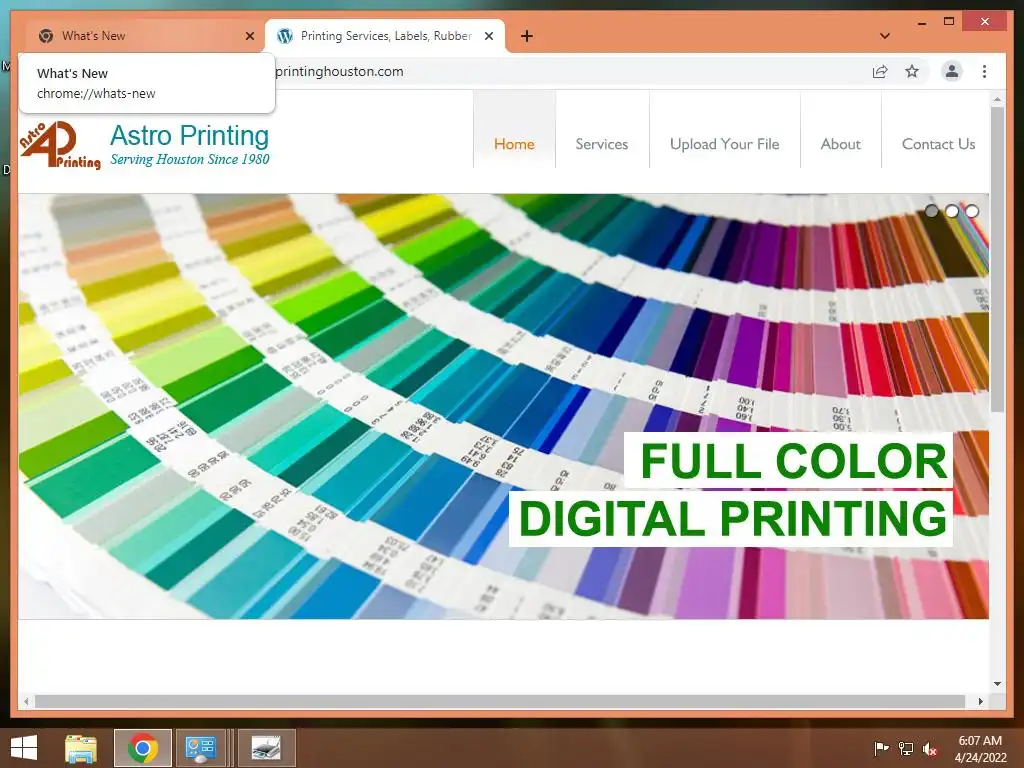Open the Home menu item

(514, 144)
